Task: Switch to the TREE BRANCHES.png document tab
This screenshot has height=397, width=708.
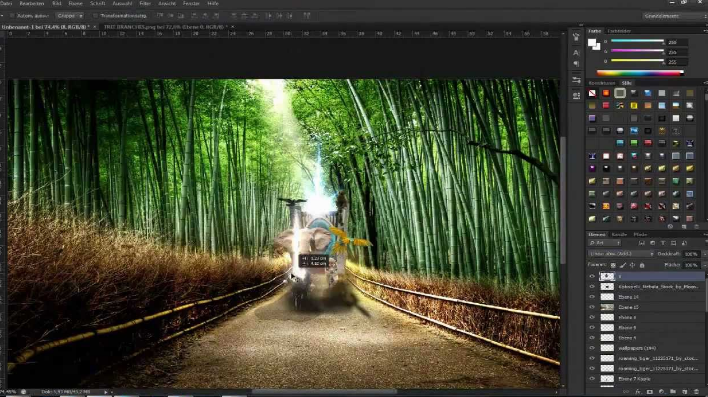Action: tap(165, 27)
